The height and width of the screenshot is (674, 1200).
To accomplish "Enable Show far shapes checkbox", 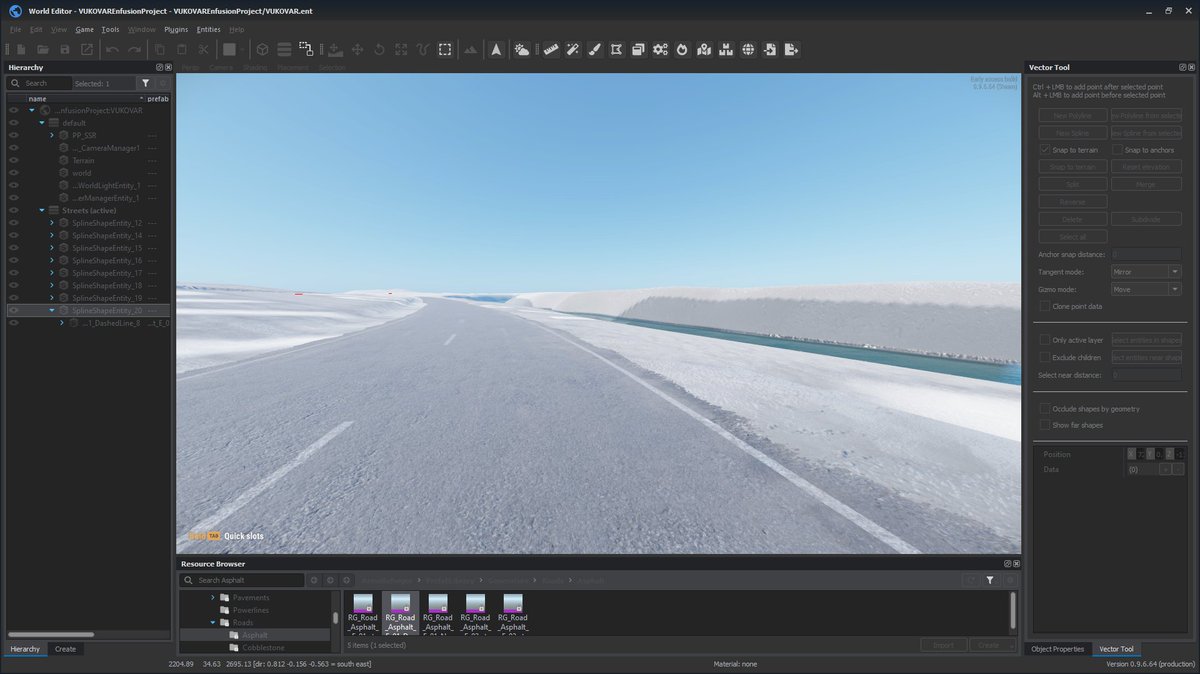I will coord(1045,425).
